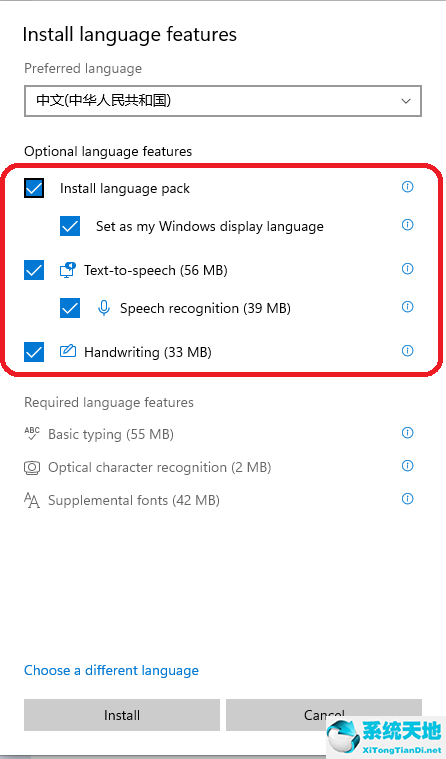Open info for Optical character recognition
The image size is (446, 759).
click(408, 466)
